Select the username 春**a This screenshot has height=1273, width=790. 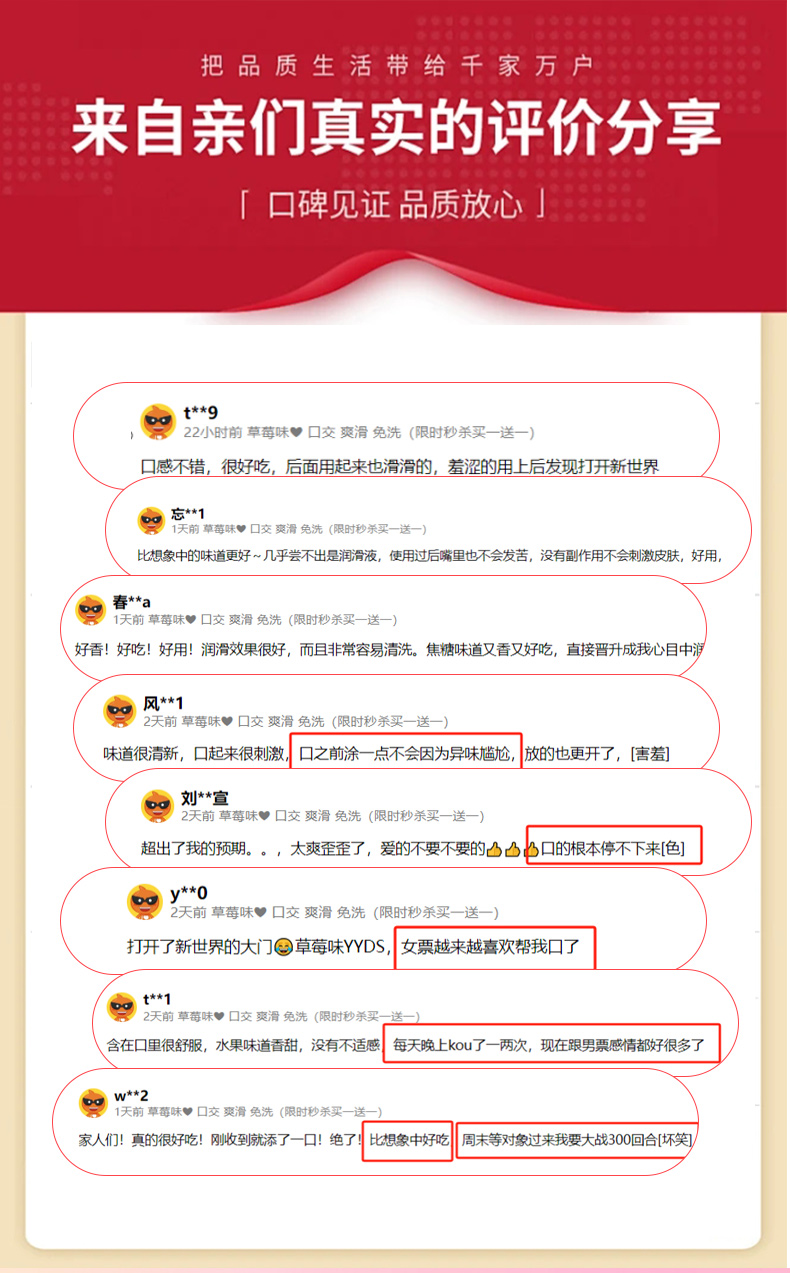click(x=132, y=602)
